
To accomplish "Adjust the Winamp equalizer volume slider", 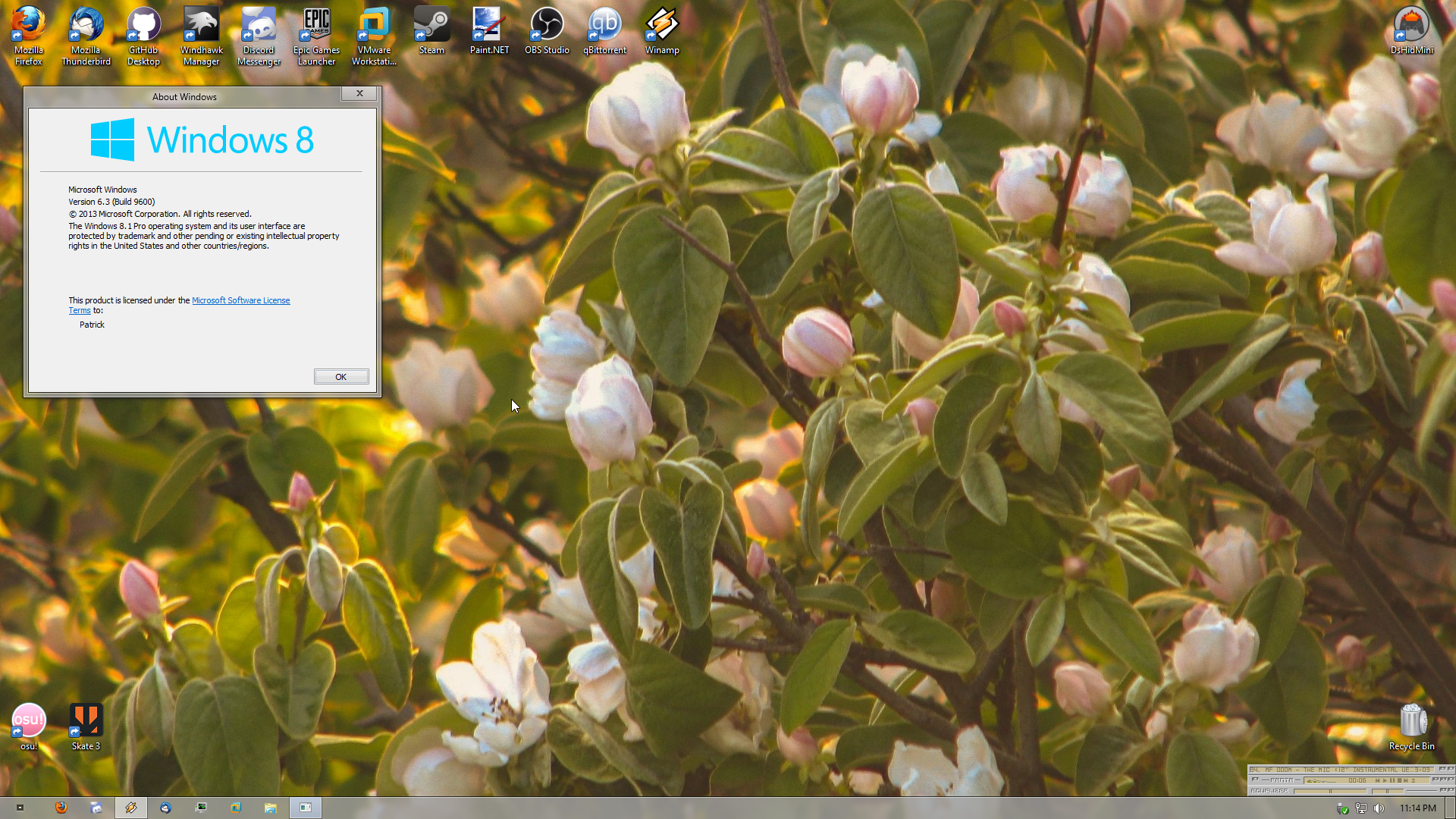I will (x=1330, y=791).
